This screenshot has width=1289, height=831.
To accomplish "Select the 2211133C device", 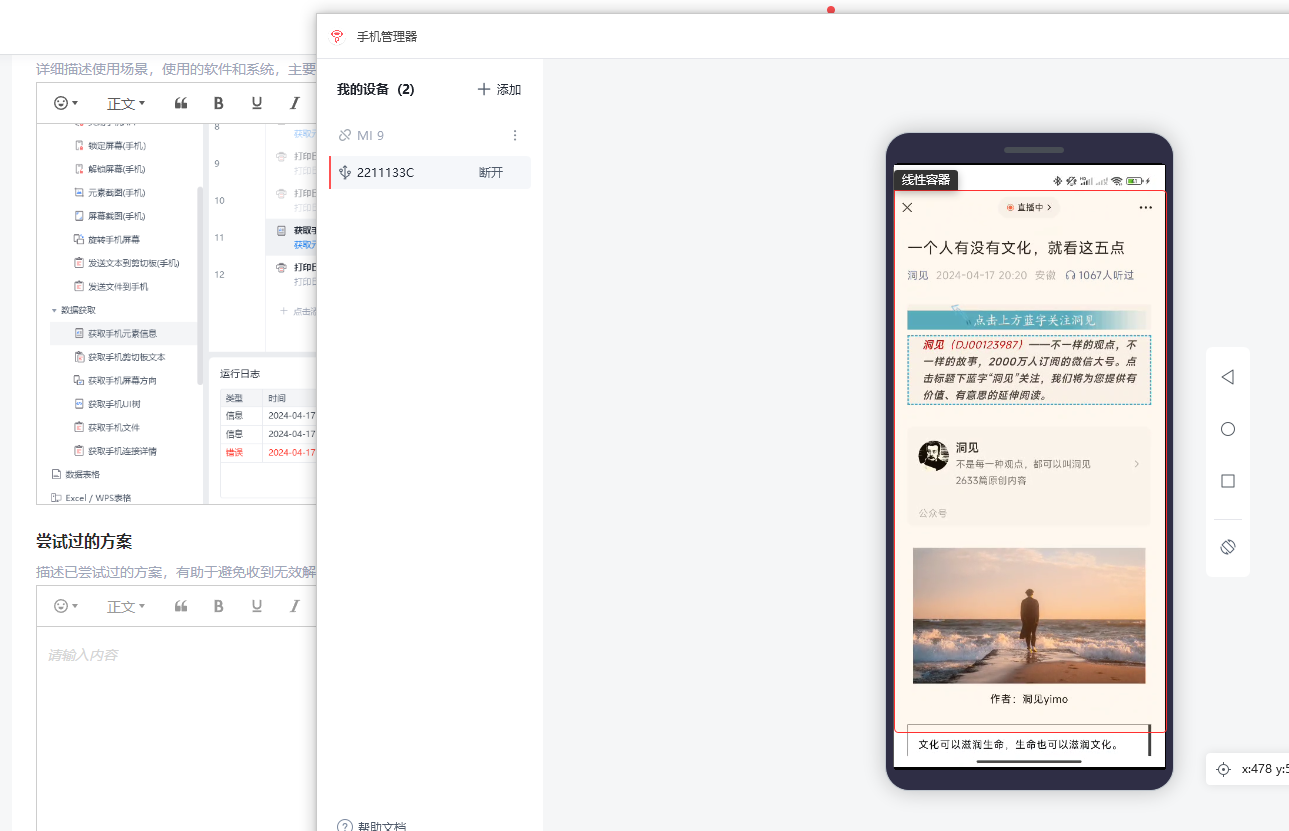I will [430, 173].
